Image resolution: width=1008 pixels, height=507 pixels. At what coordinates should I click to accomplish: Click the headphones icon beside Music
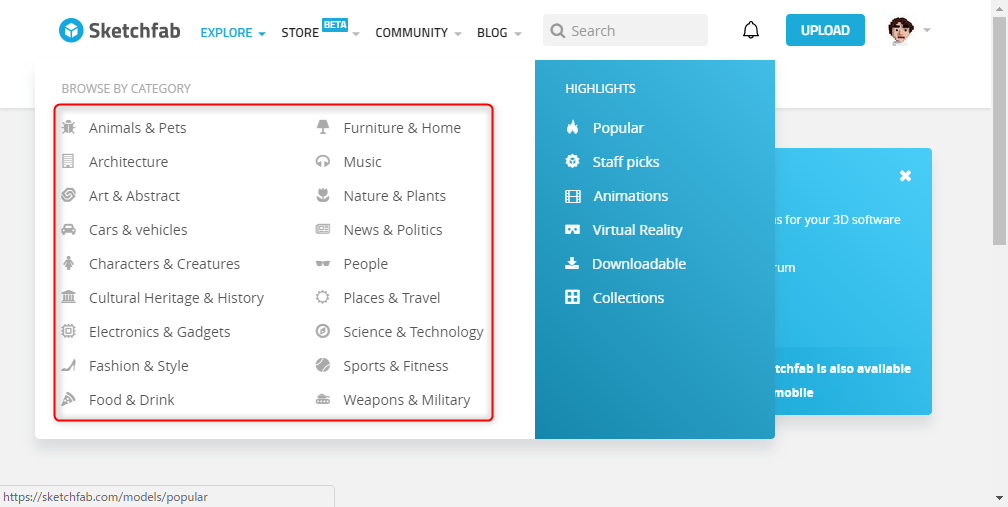pyautogui.click(x=323, y=161)
